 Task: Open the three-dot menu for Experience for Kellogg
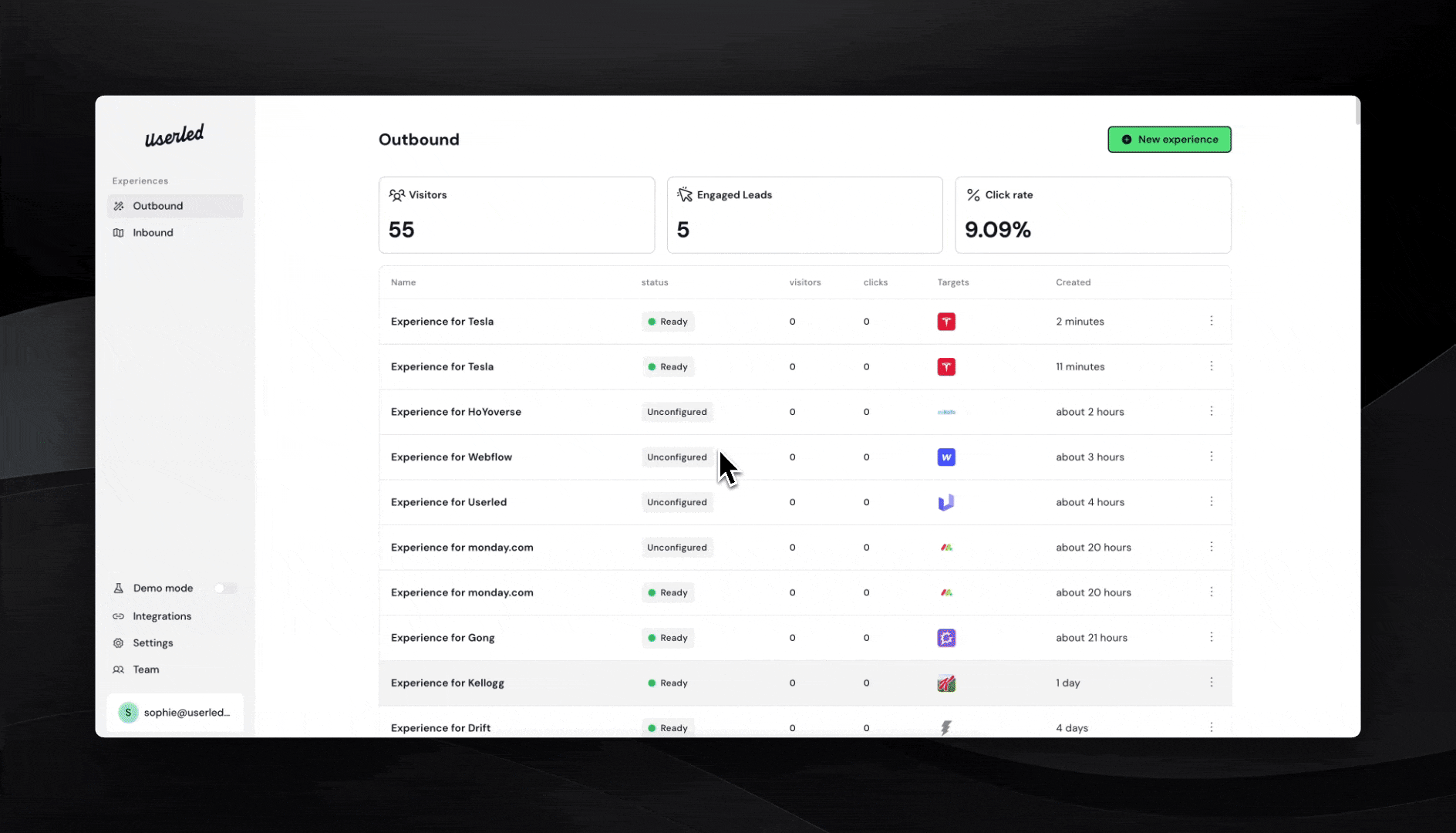point(1212,683)
